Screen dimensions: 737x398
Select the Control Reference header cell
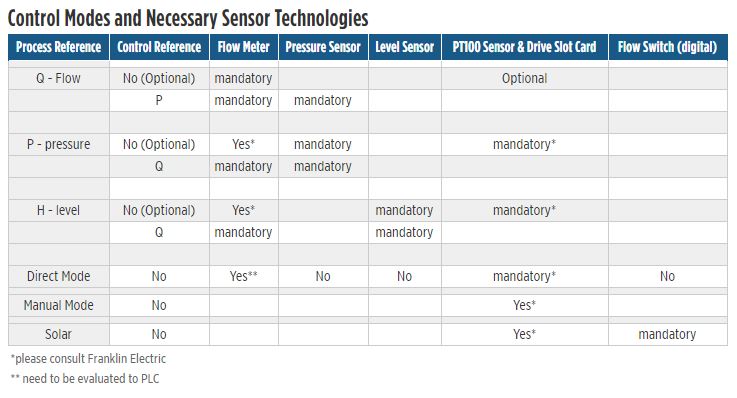tap(159, 47)
